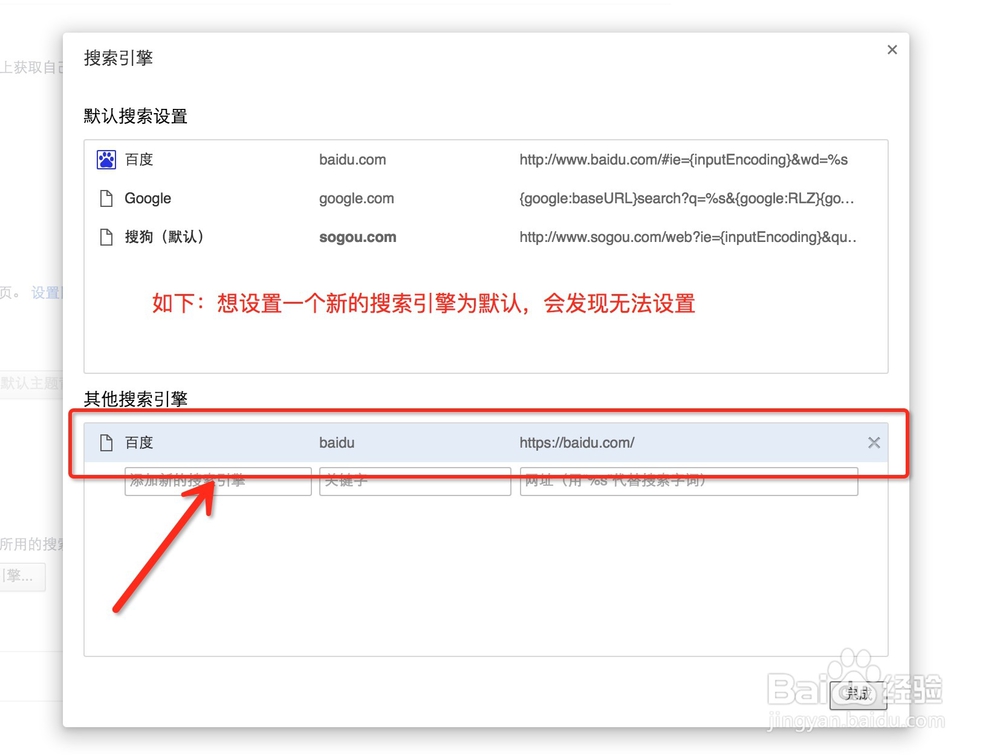Click page icon beside 百度 in other engines
Image resolution: width=1000 pixels, height=755 pixels.
click(x=106, y=443)
